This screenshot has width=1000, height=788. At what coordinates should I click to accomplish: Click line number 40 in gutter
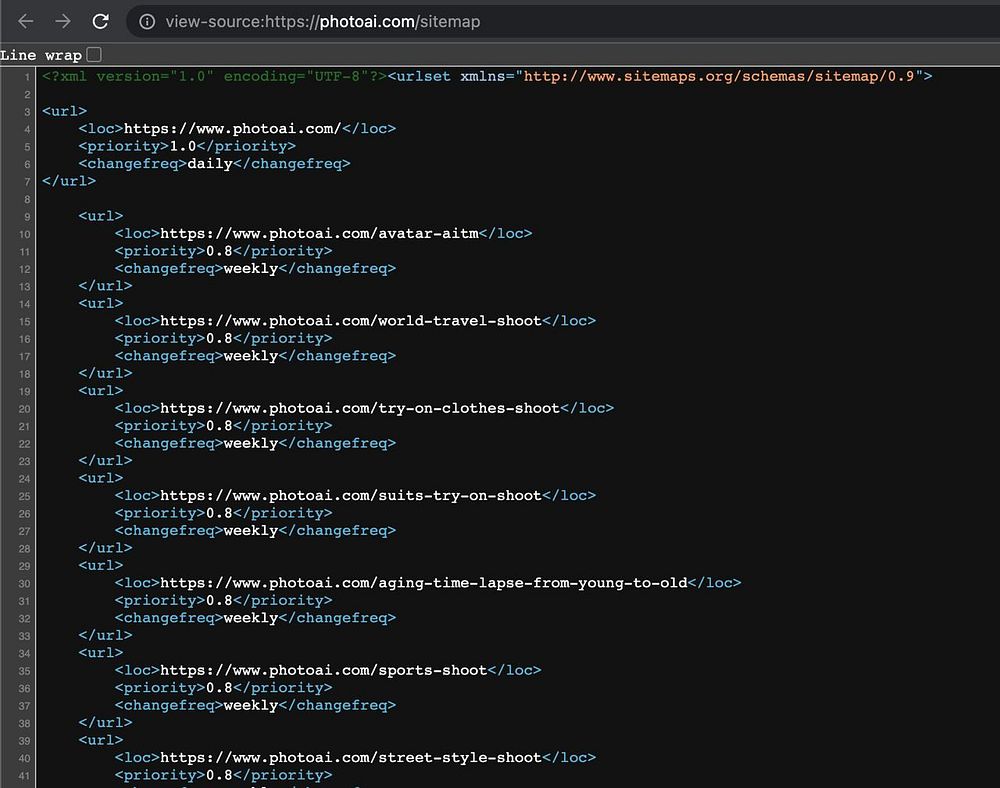pyautogui.click(x=24, y=758)
